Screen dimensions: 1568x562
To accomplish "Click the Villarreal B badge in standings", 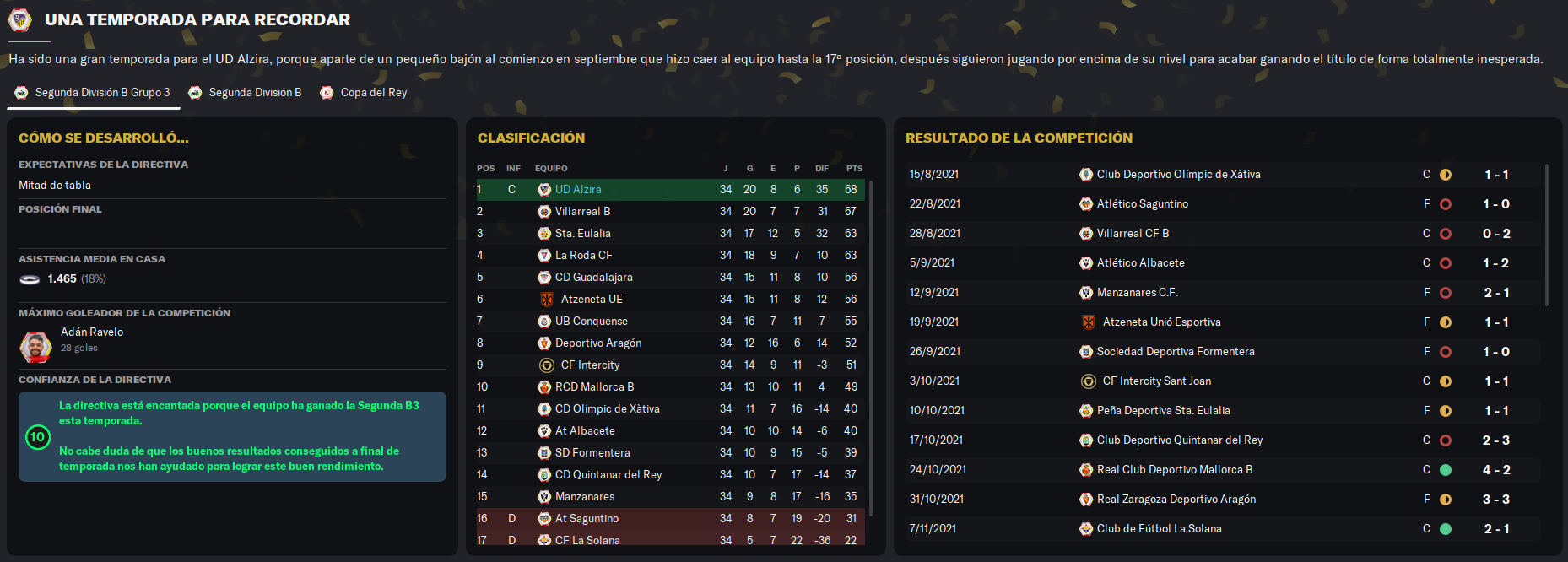I will tap(544, 211).
